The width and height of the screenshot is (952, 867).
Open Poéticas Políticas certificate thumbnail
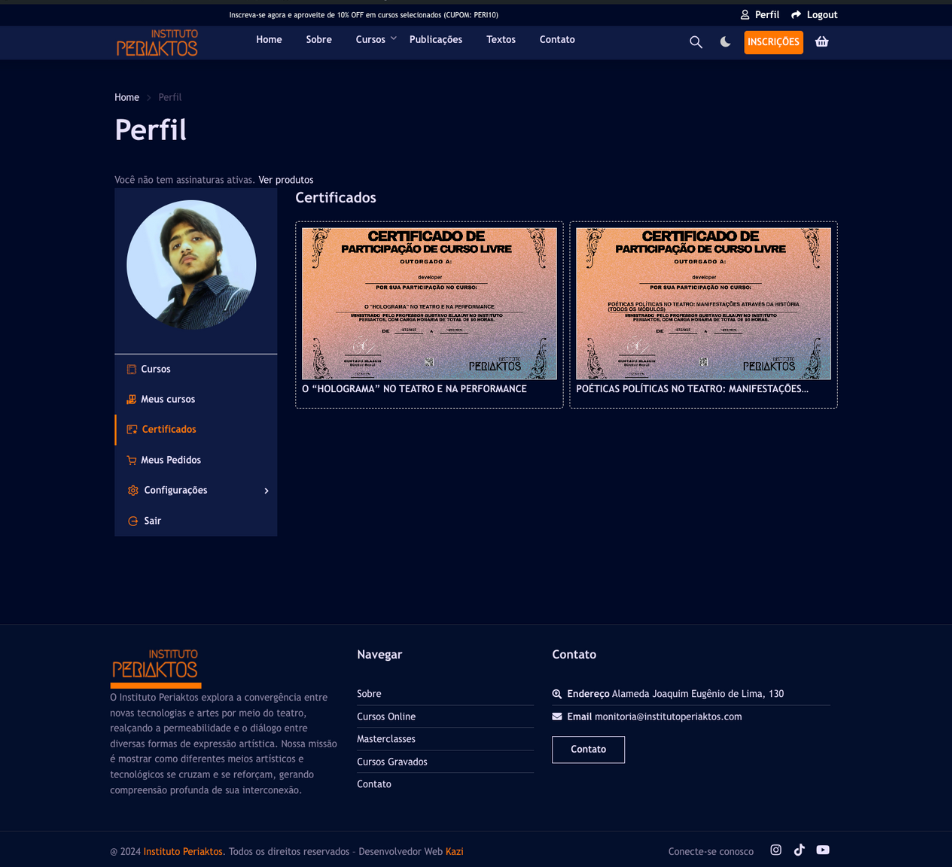pos(703,304)
